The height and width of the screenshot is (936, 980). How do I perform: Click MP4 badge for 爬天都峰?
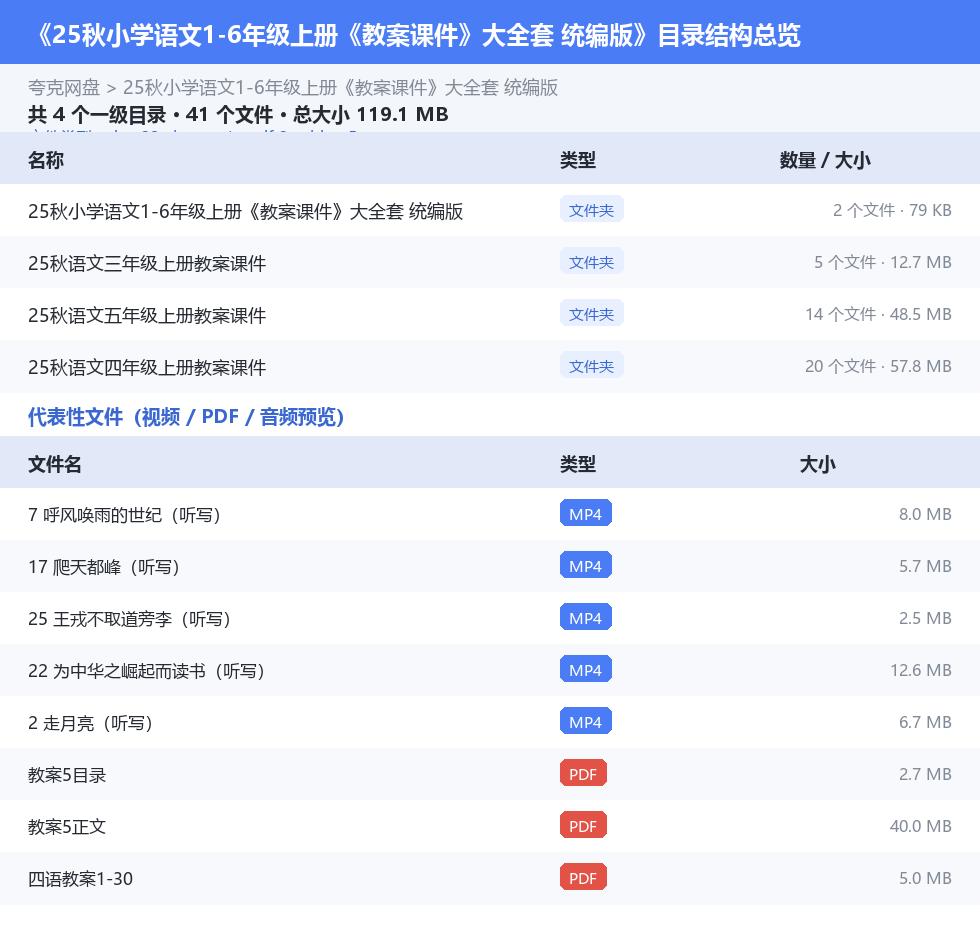pyautogui.click(x=586, y=565)
